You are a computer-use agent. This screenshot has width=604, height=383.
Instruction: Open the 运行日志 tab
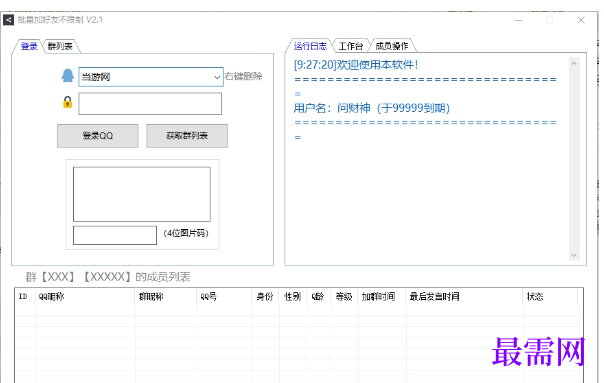click(310, 46)
